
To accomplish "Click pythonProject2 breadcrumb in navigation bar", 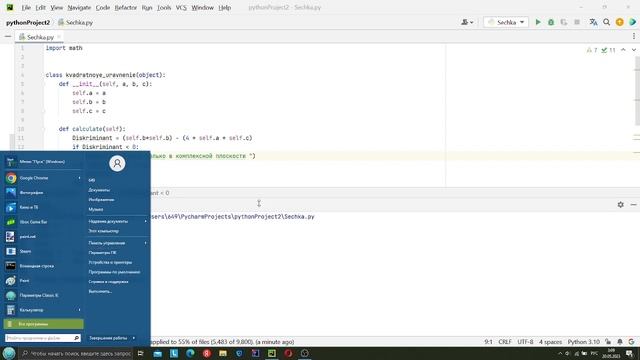I will tap(28, 22).
